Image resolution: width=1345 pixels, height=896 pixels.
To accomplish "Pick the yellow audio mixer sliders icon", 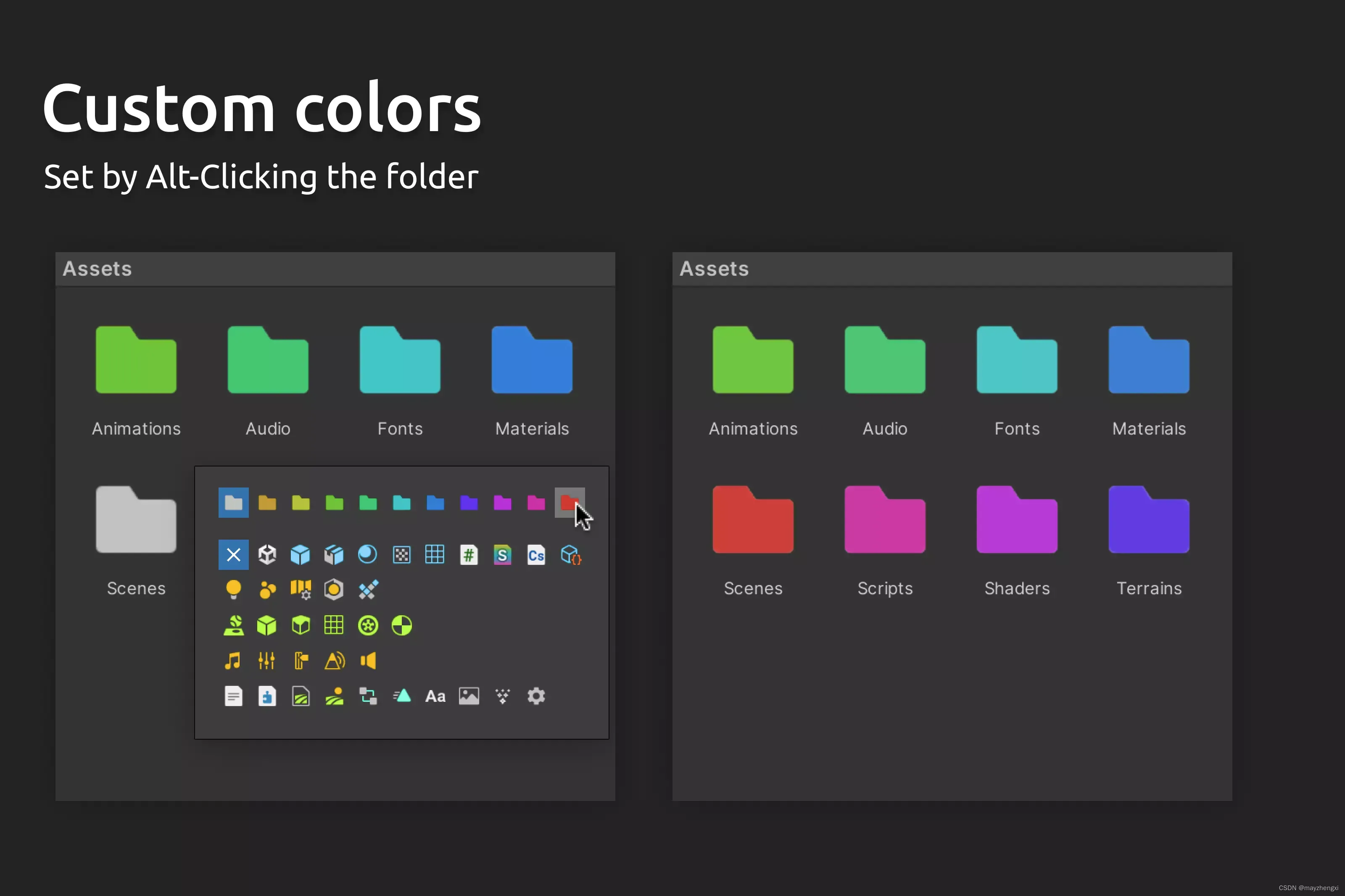I will 267,661.
